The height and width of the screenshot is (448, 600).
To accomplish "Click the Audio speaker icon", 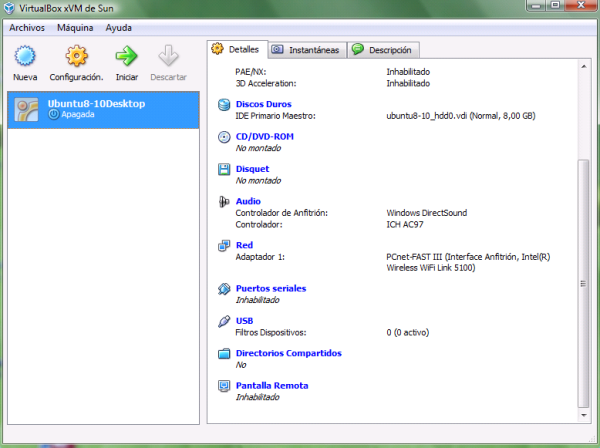I will pos(225,202).
